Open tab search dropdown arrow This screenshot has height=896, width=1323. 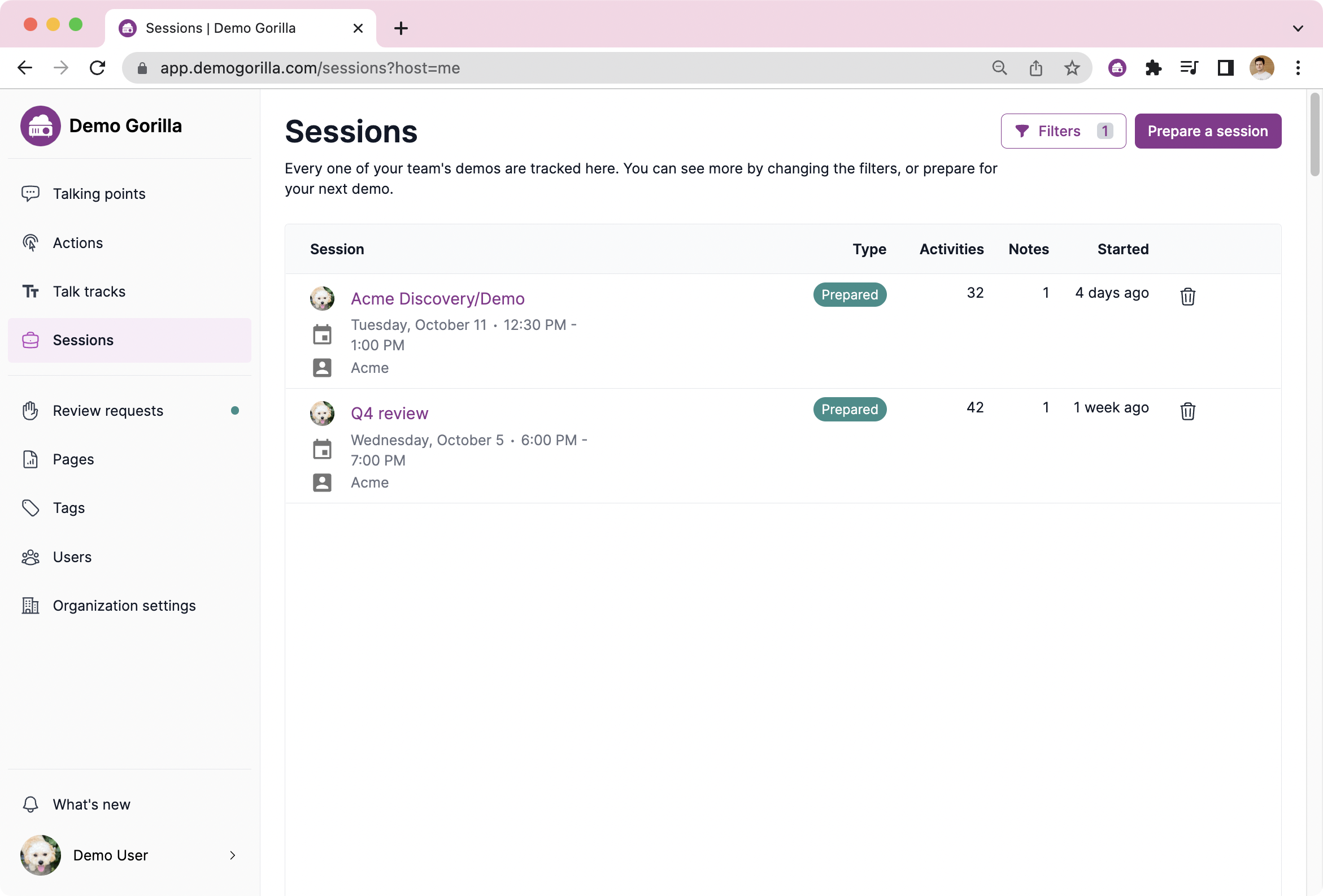(1298, 28)
